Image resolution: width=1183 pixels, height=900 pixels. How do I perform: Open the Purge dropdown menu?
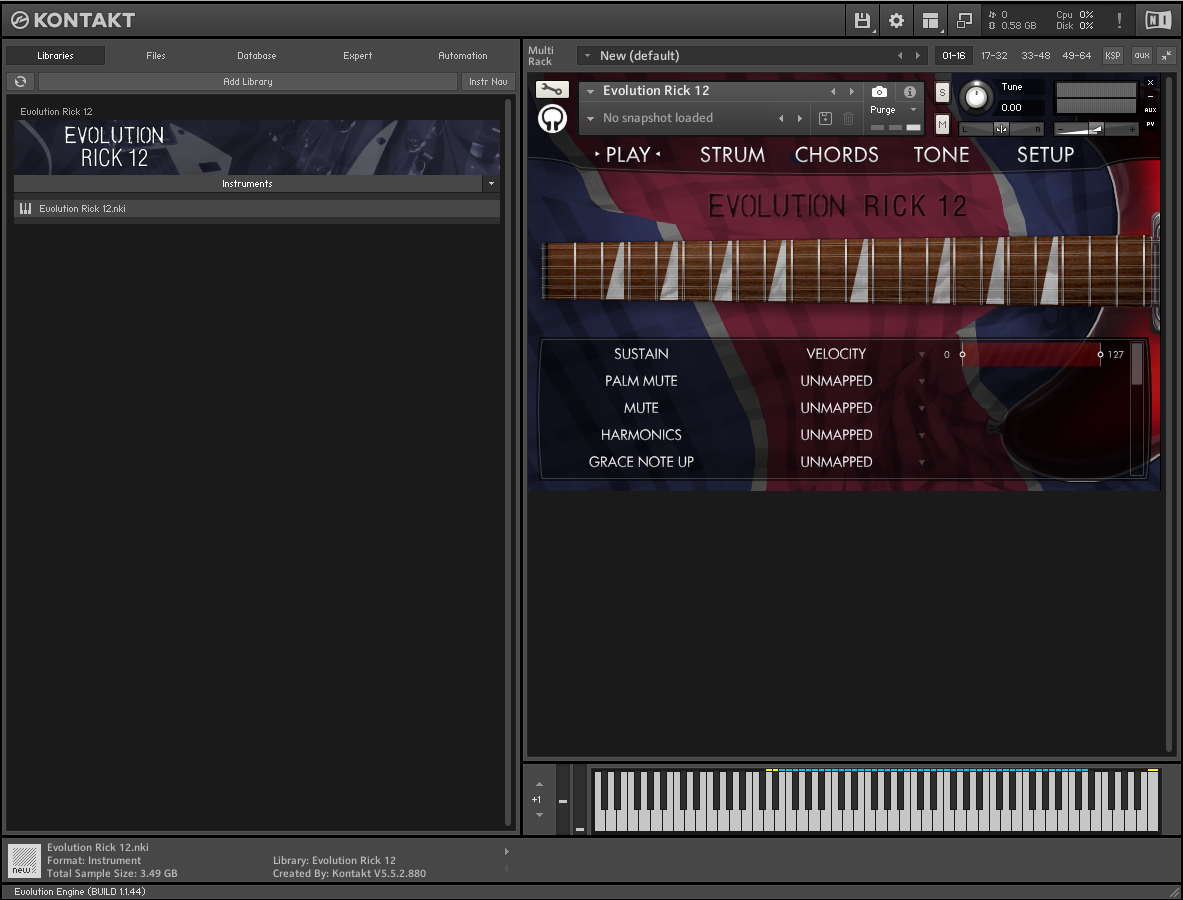point(914,110)
